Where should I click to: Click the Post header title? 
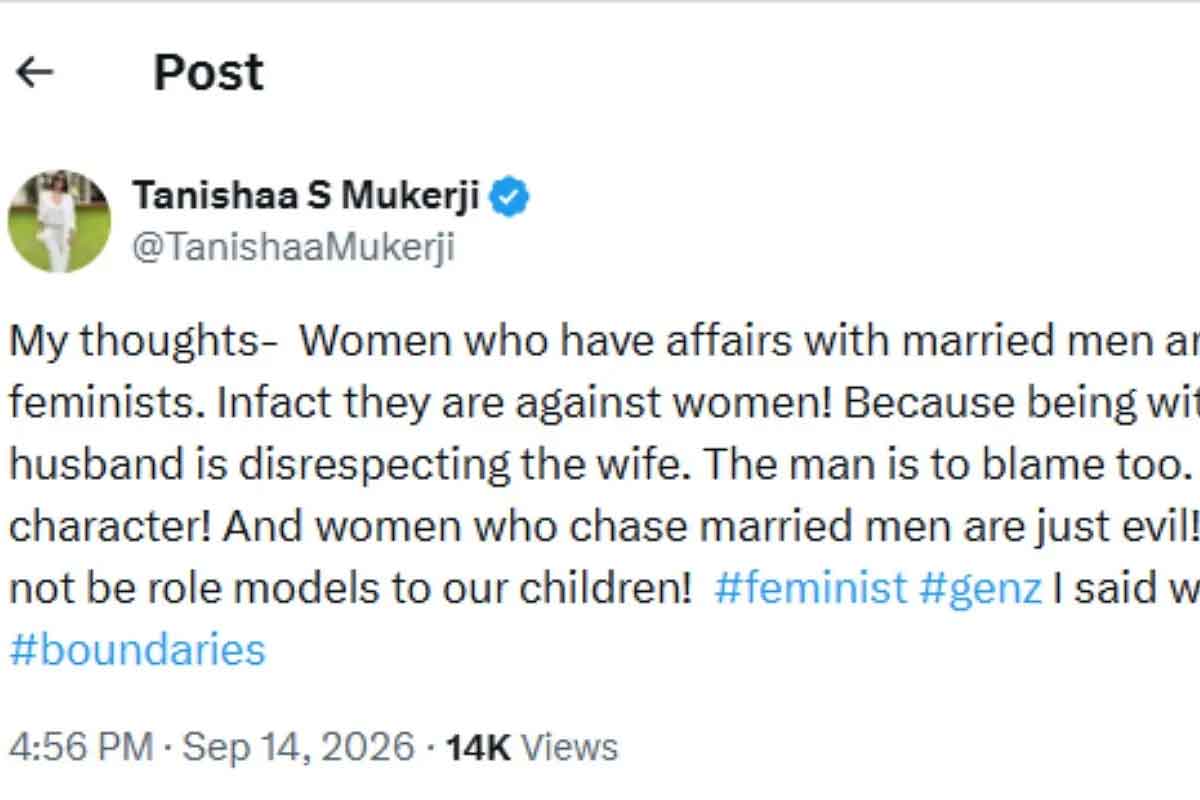(208, 73)
